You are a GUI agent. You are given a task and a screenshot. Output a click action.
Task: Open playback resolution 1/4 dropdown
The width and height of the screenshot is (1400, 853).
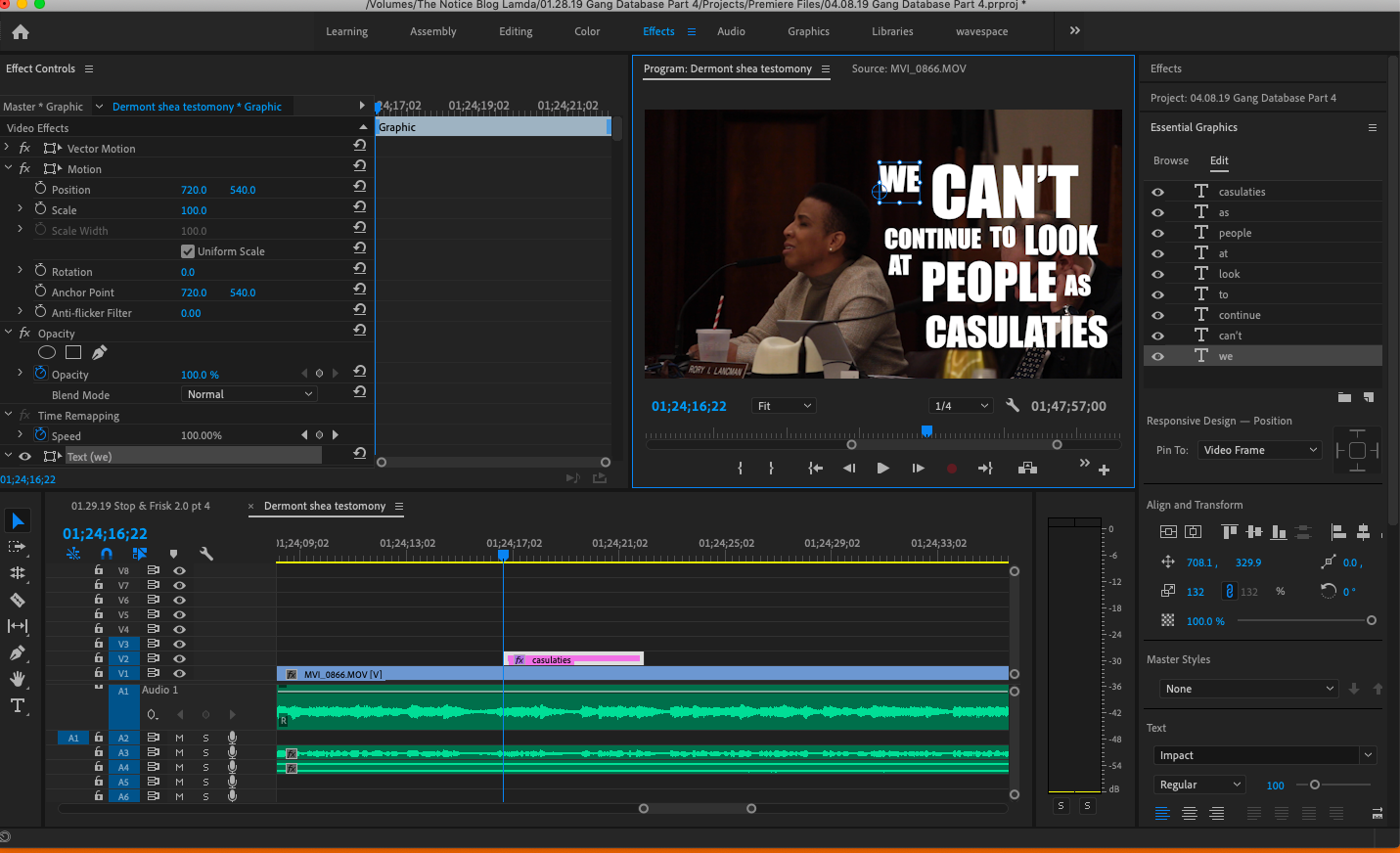961,406
